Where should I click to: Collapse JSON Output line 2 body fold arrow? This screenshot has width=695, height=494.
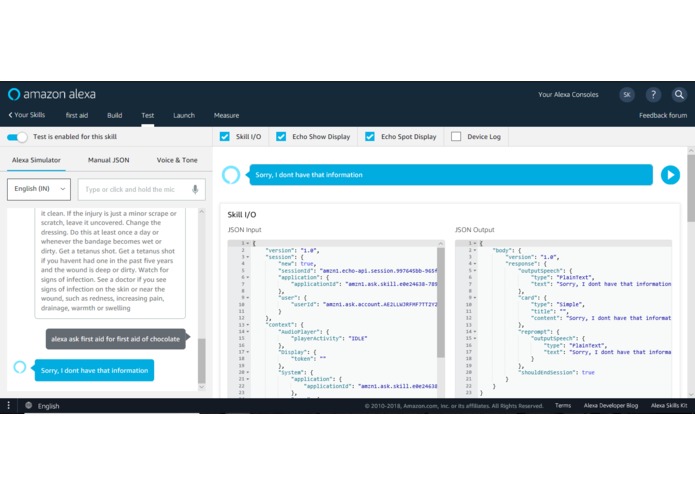coord(475,250)
